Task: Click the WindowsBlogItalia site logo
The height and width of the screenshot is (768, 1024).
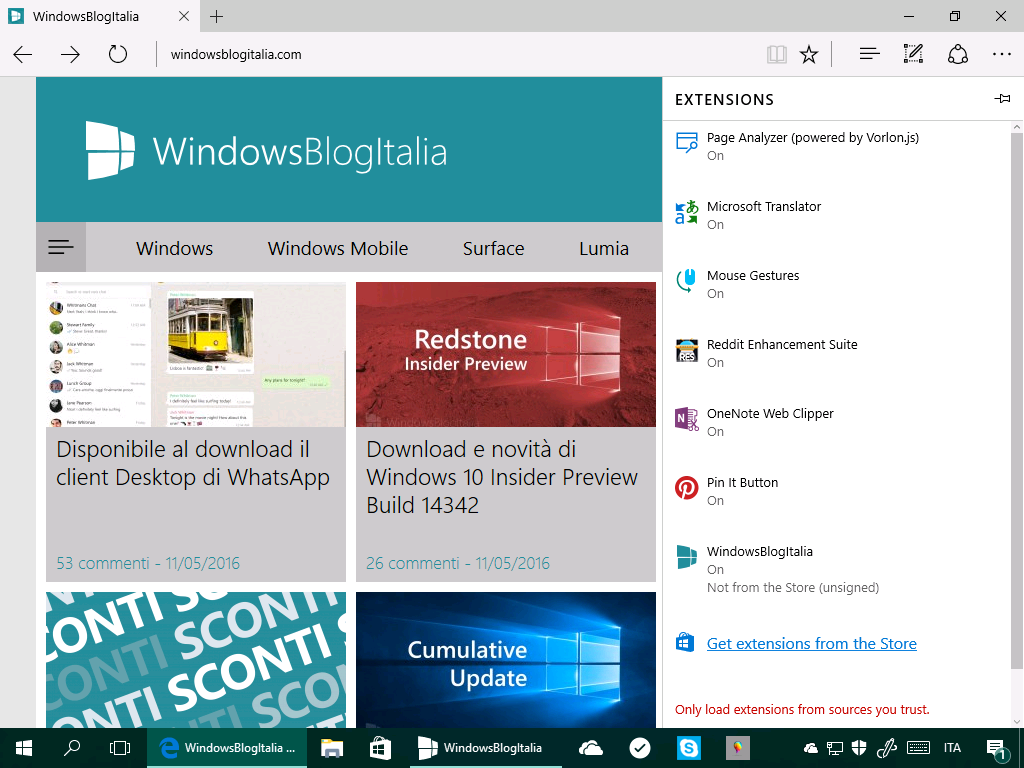Action: [267, 151]
